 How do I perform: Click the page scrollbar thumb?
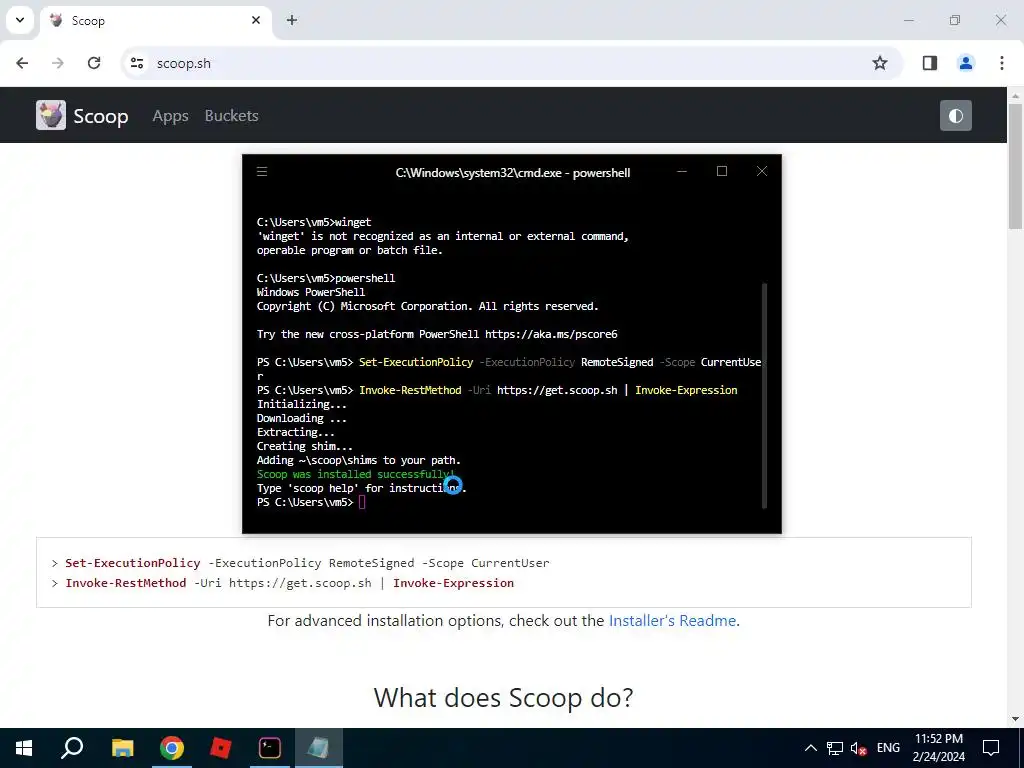tap(1016, 165)
